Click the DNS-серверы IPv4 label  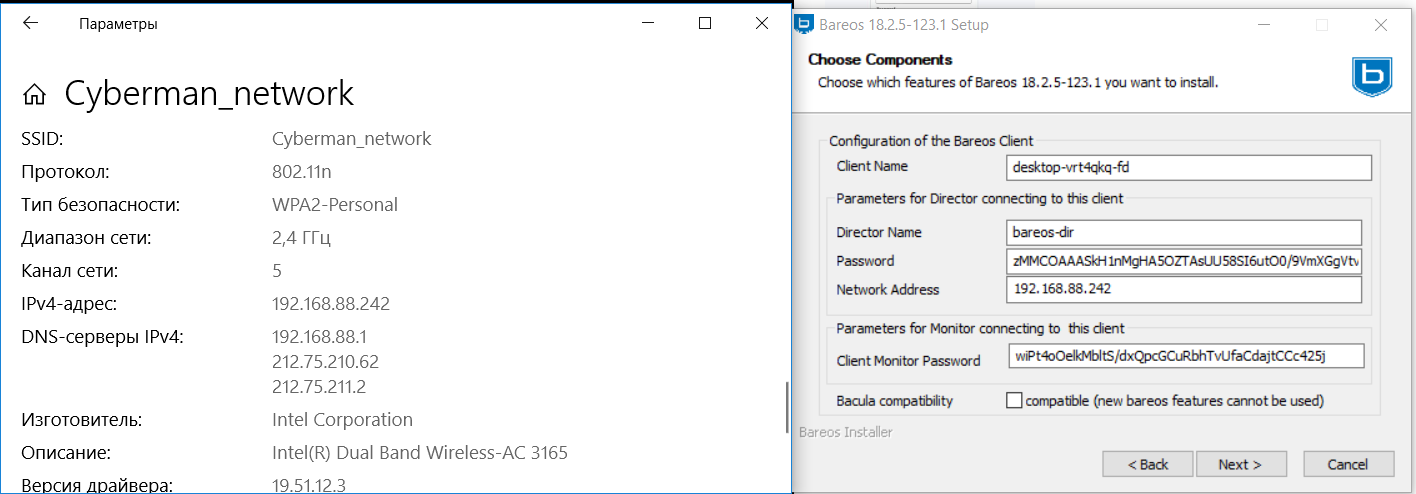[102, 337]
